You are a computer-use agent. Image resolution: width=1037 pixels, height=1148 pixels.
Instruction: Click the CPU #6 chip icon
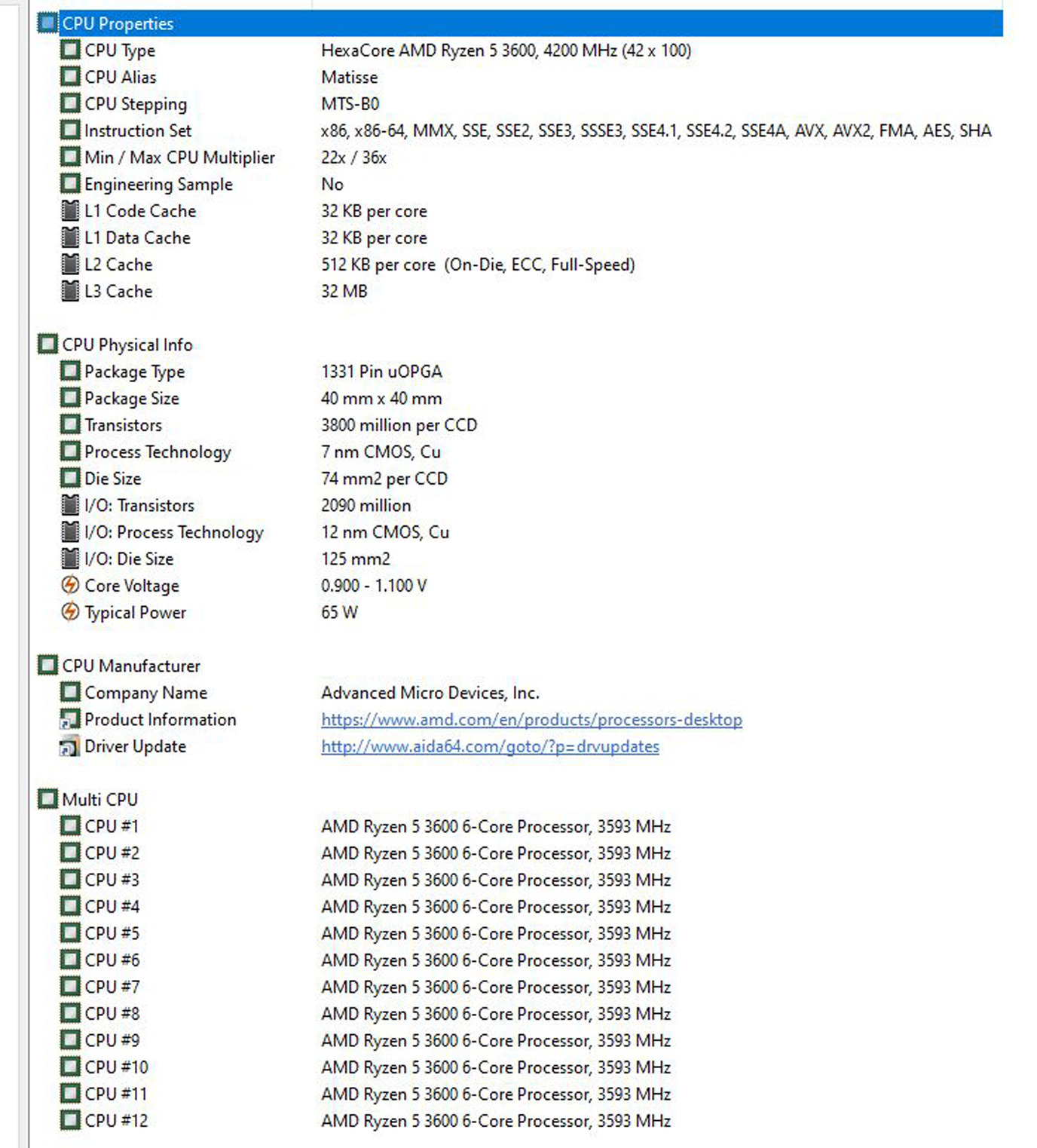pyautogui.click(x=70, y=960)
